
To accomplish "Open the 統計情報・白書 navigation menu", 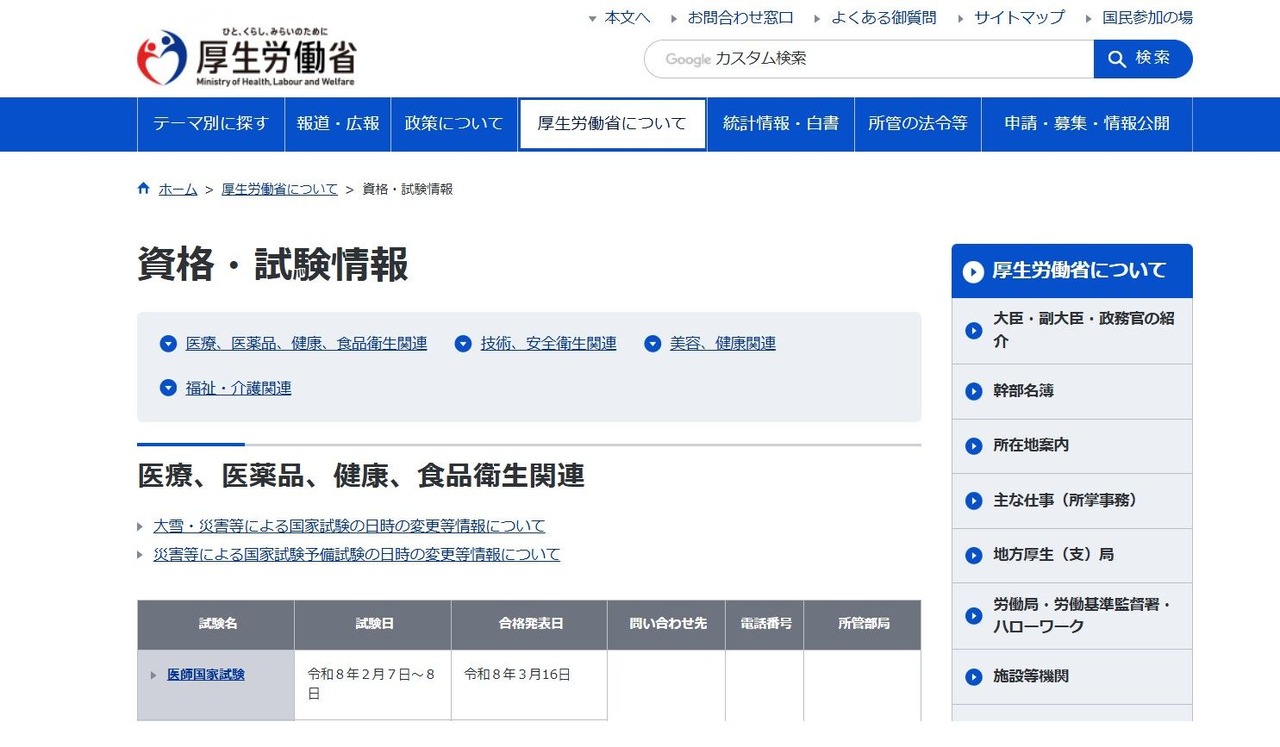I will point(780,124).
